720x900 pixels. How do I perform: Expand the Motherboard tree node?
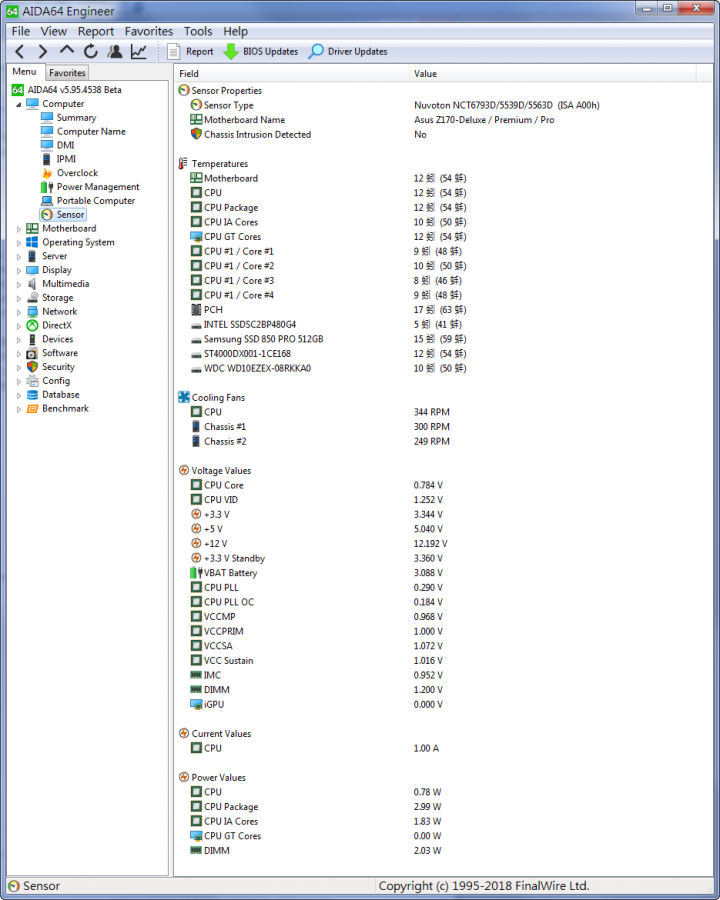click(19, 229)
